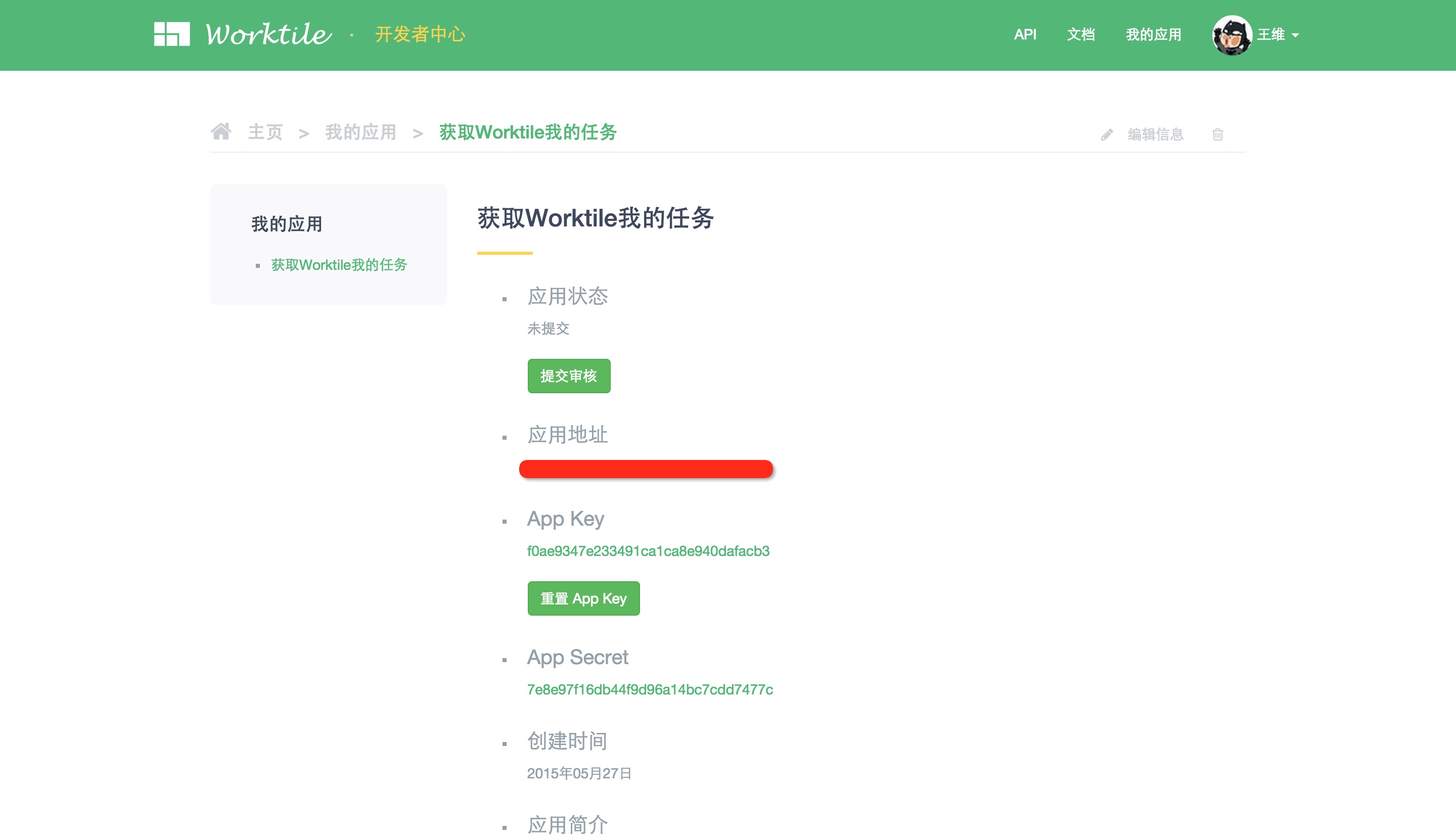Click the App Secret section label
This screenshot has width=1456, height=836.
tap(577, 657)
